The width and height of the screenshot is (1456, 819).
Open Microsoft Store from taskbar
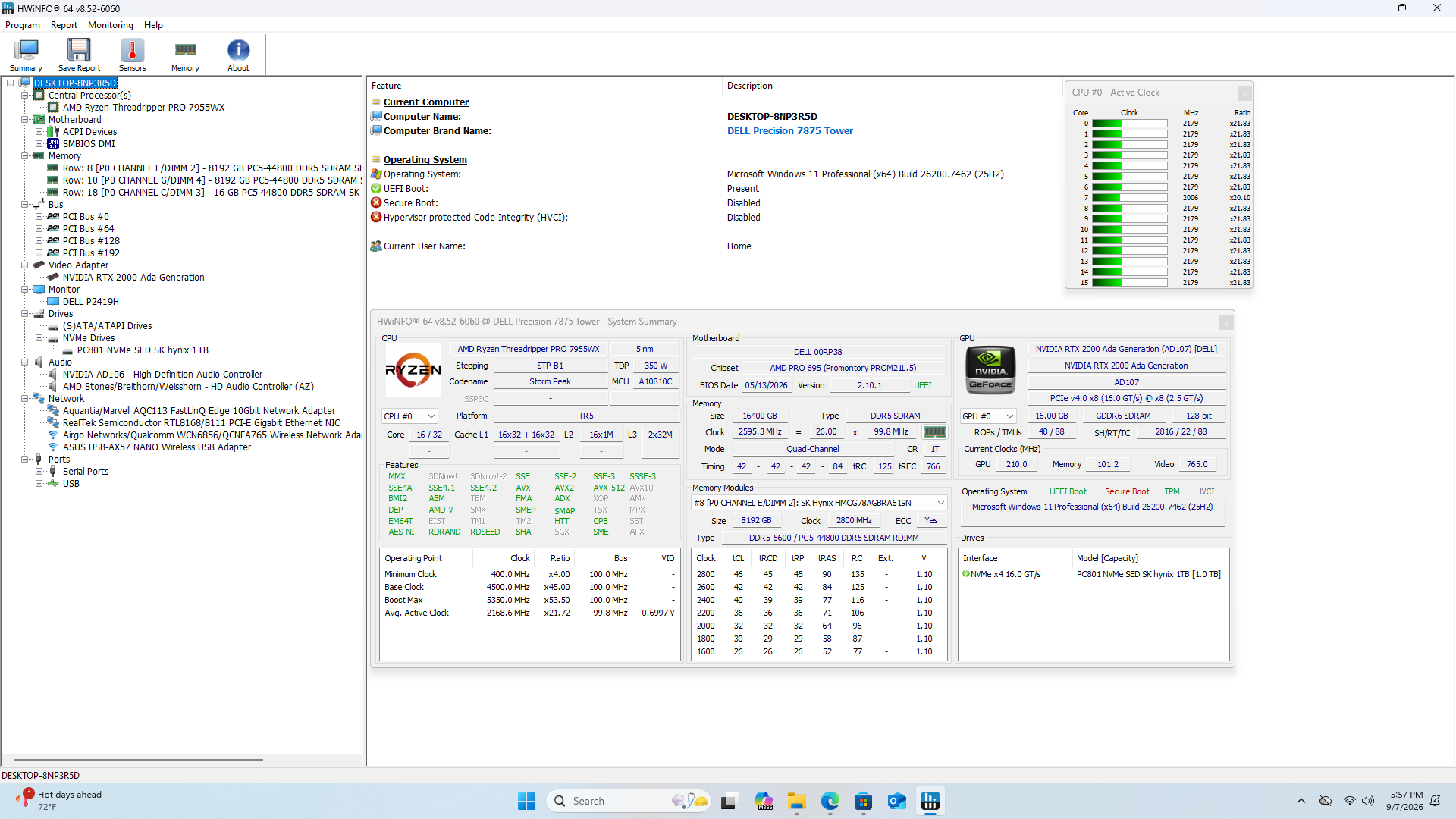click(863, 802)
